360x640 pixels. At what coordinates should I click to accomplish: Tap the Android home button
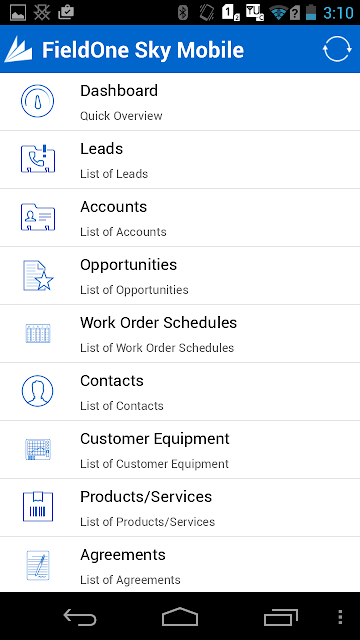[x=180, y=617]
